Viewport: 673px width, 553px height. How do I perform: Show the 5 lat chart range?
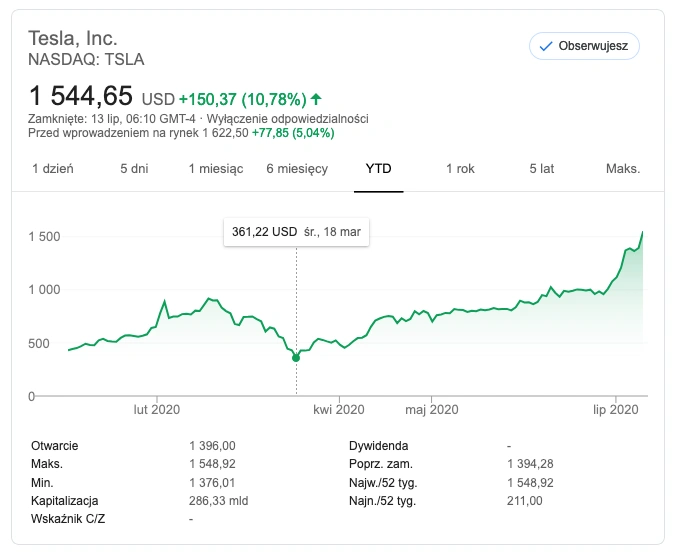coord(542,169)
